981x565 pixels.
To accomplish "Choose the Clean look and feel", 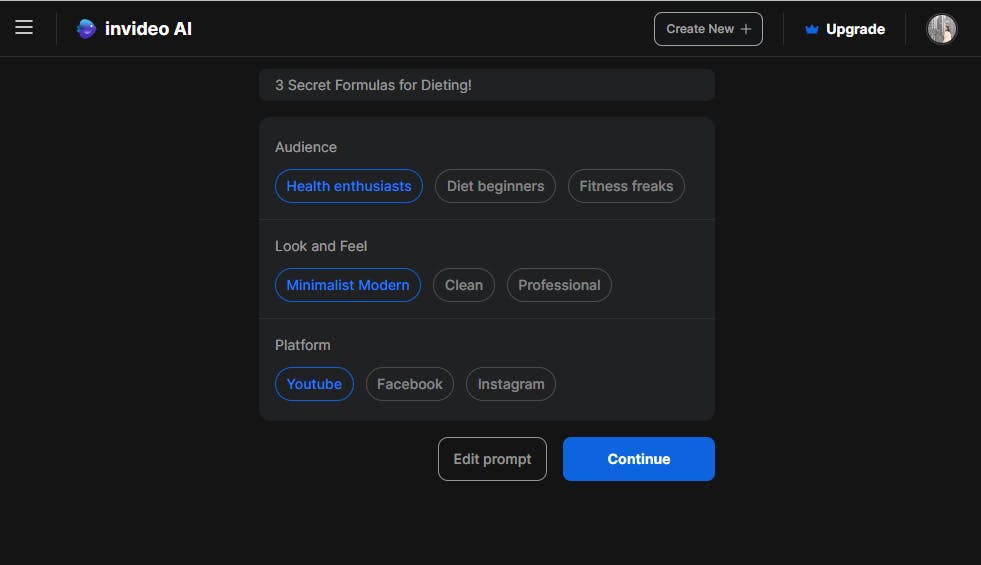I will 464,285.
